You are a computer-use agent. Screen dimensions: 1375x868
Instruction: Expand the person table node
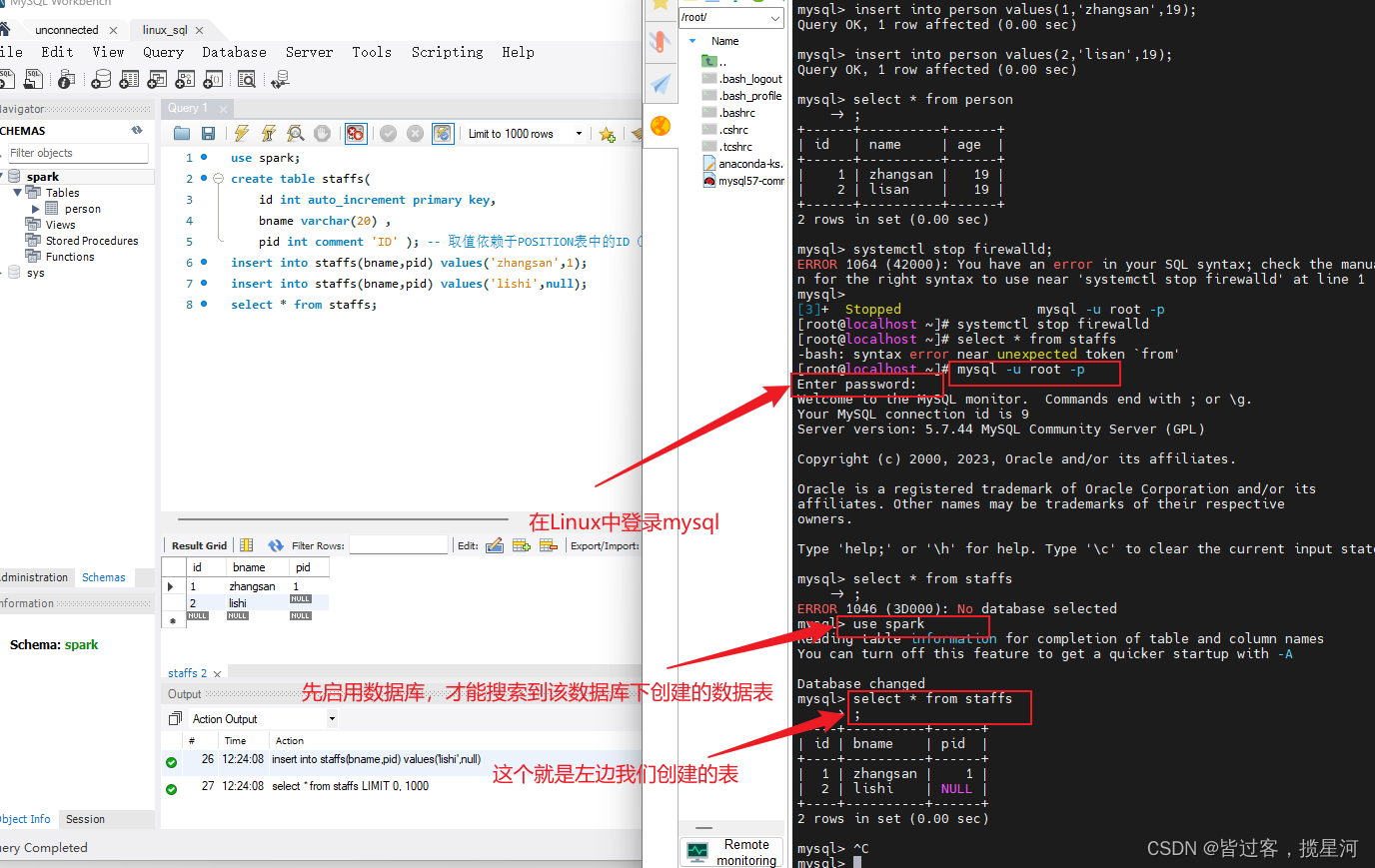36,209
